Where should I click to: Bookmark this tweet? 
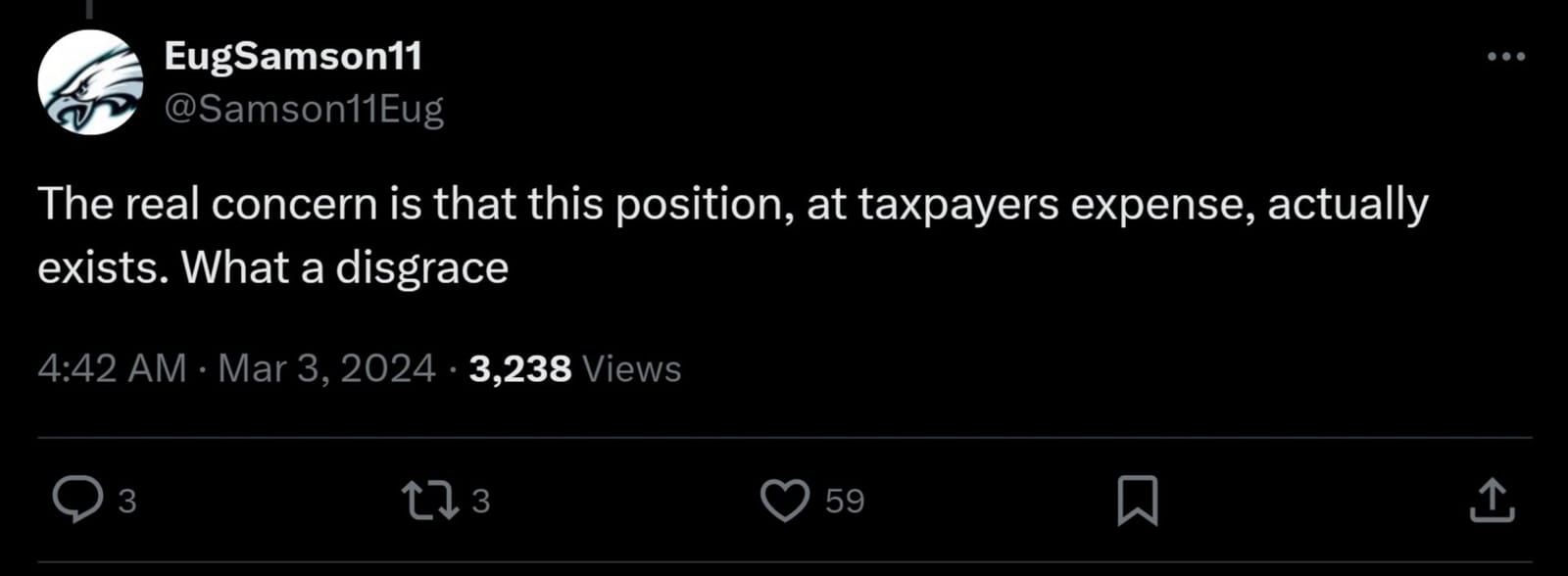1138,500
